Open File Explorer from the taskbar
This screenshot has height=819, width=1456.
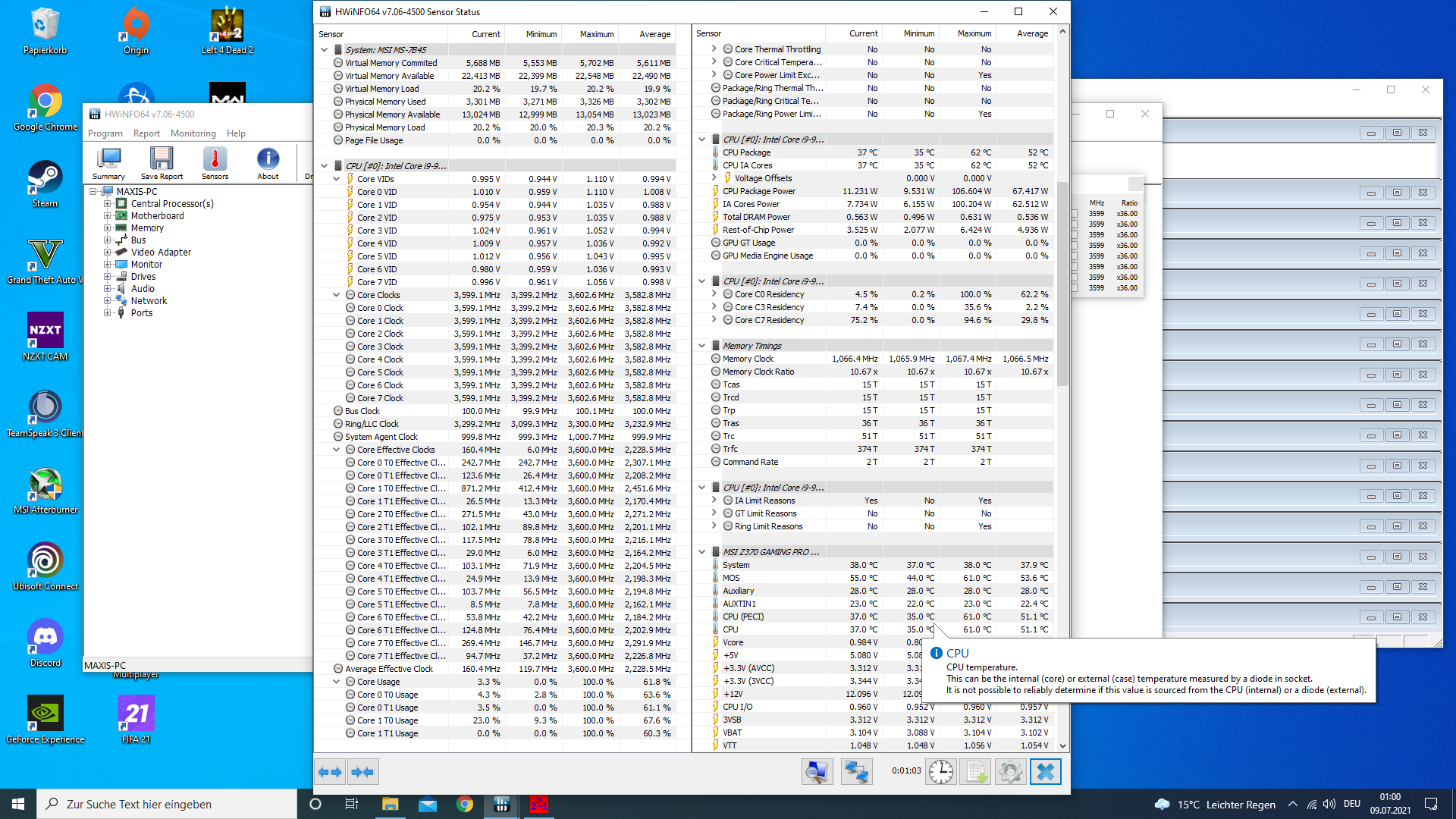[390, 805]
